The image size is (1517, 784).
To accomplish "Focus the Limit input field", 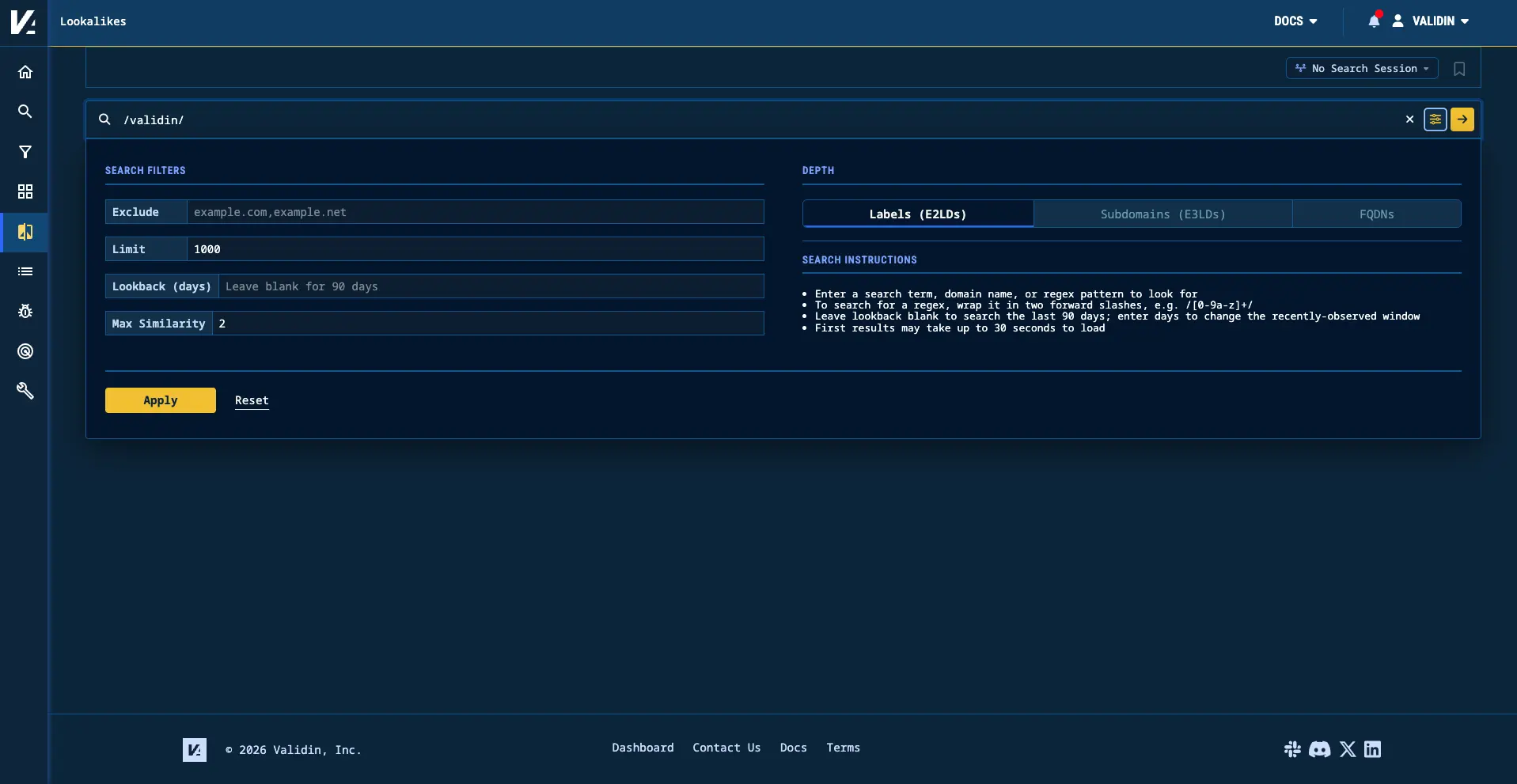I will tap(475, 249).
